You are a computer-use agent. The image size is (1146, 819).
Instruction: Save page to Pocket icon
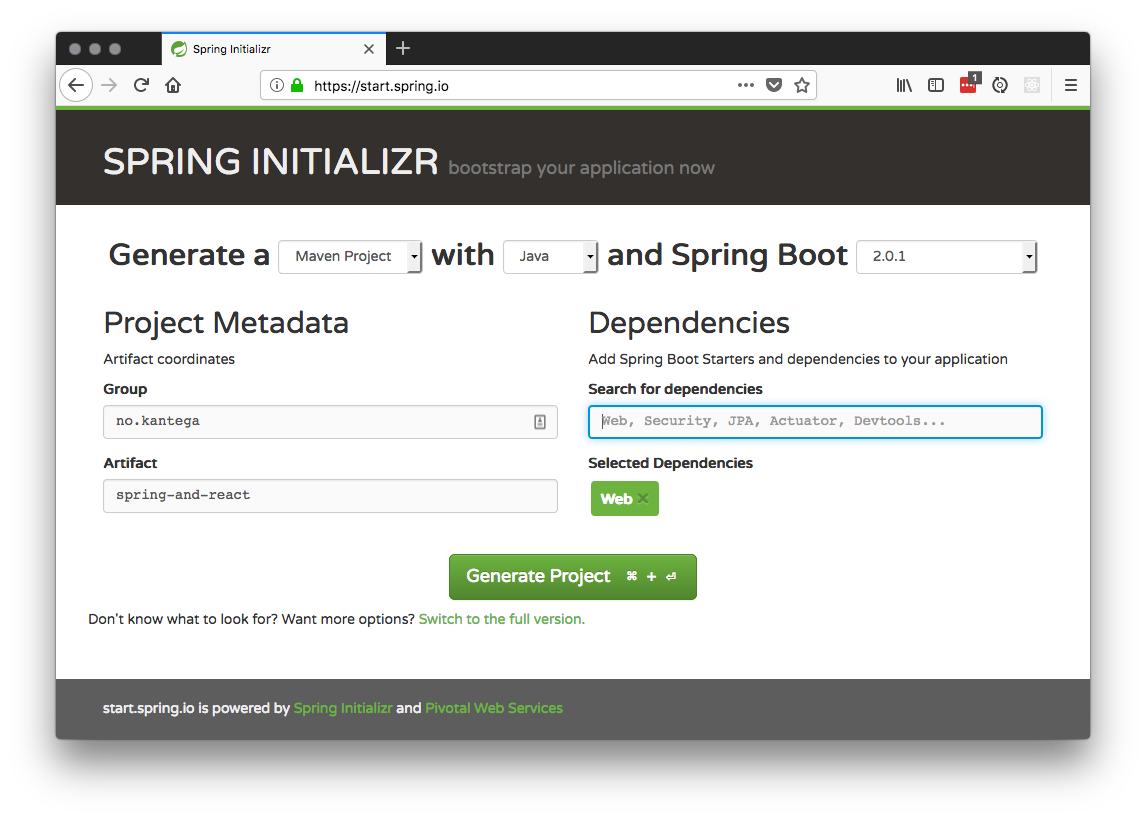point(774,85)
